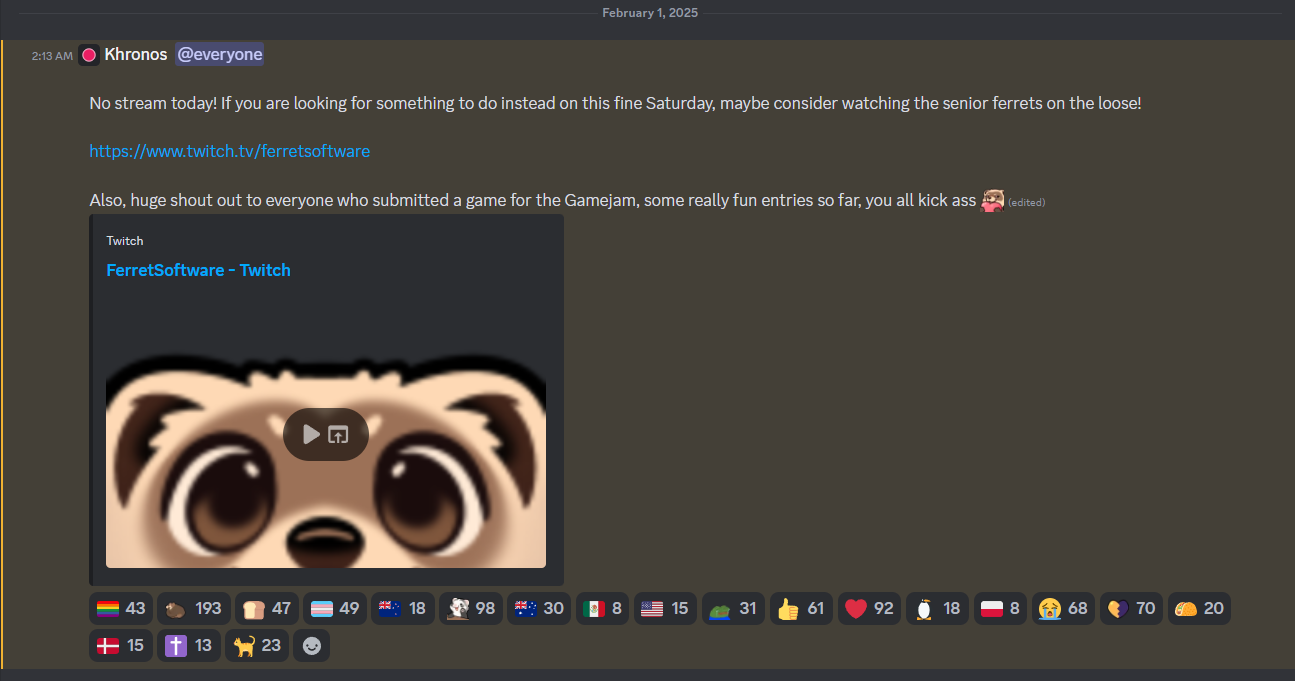Add the thumbs up reaction
The image size is (1295, 681).
(802, 608)
